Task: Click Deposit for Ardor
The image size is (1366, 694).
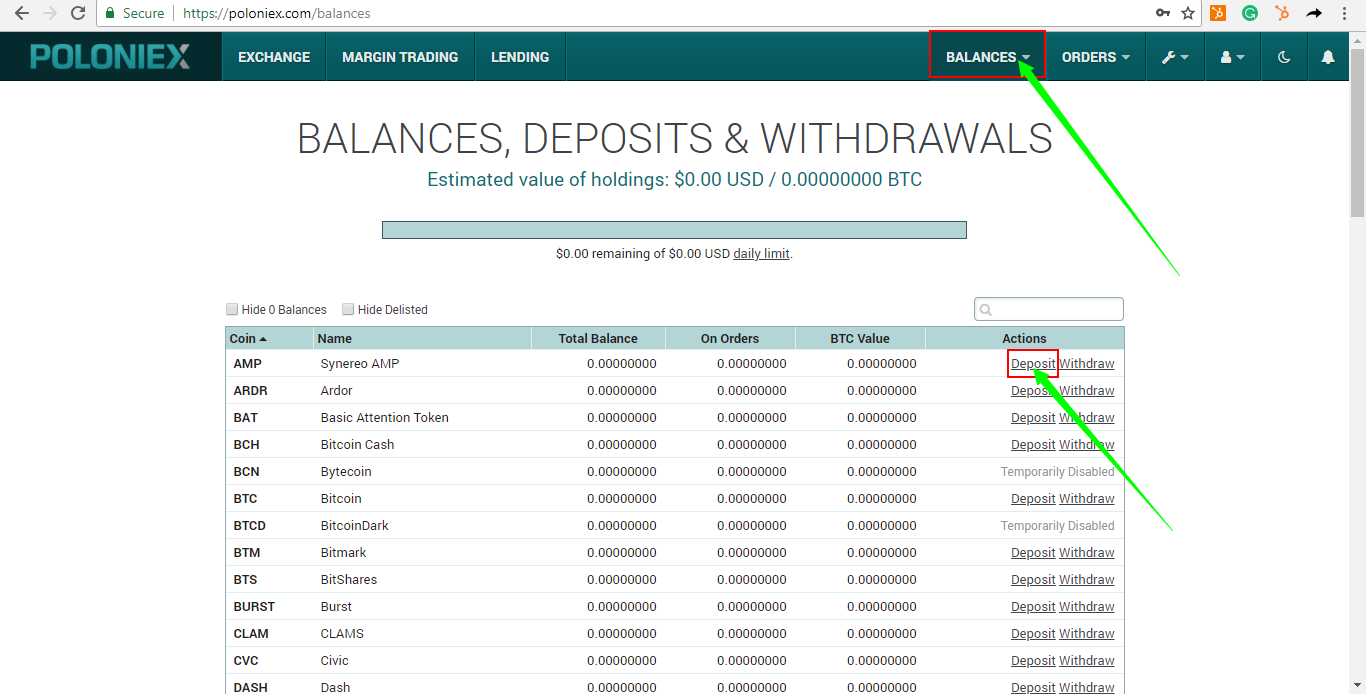Action: point(1033,391)
